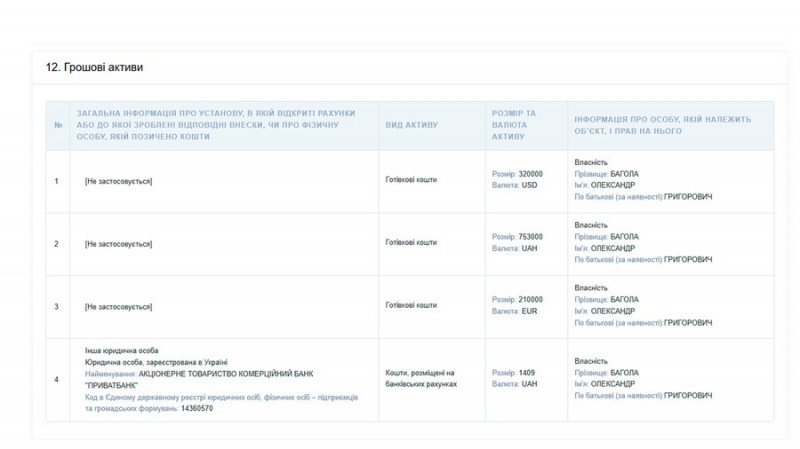This screenshot has width=800, height=449.
Task: Click "Кошти, розміщені на банківських рахунках" cell
Action: [421, 378]
